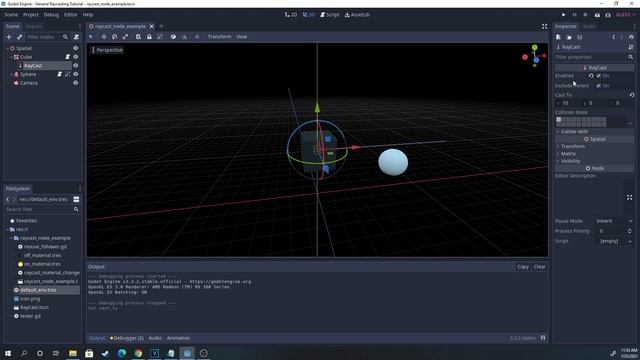Add a new node in Scene dock
Image resolution: width=640 pixels, height=360 pixels.
tap(9, 37)
